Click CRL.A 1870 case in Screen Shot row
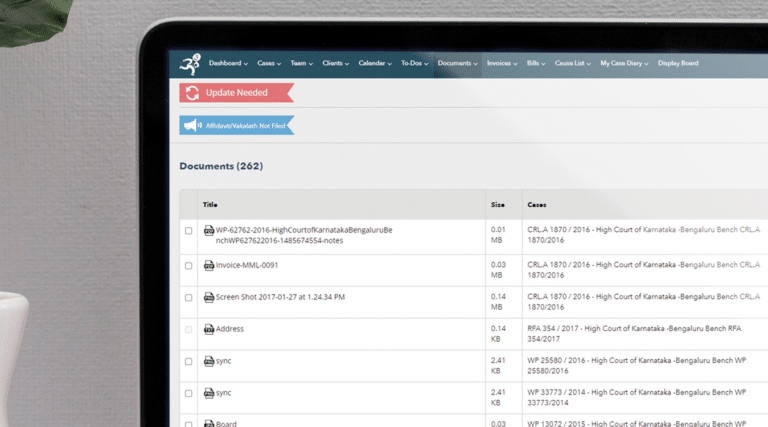Image resolution: width=768 pixels, height=427 pixels. pos(644,302)
